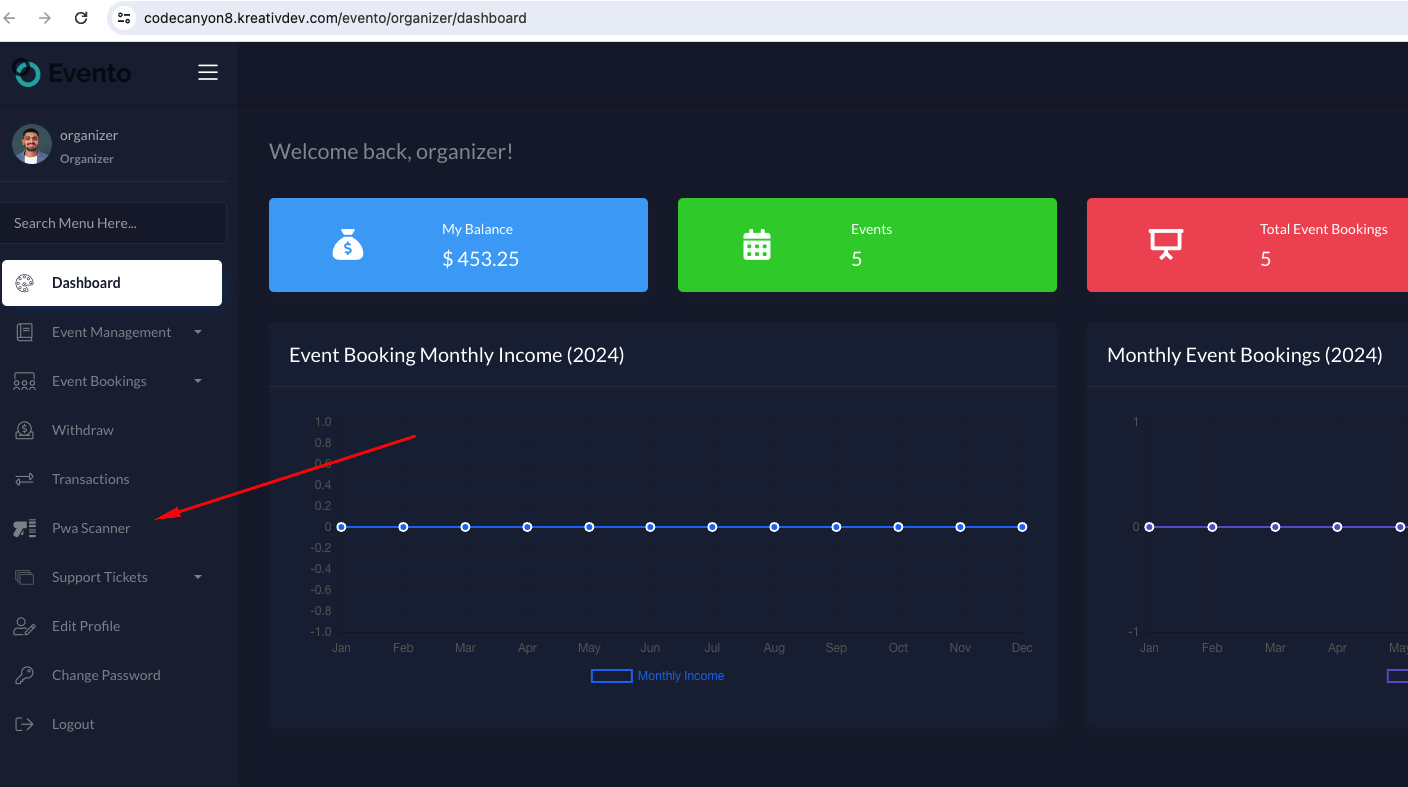Reload the page with browser refresh

[82, 18]
